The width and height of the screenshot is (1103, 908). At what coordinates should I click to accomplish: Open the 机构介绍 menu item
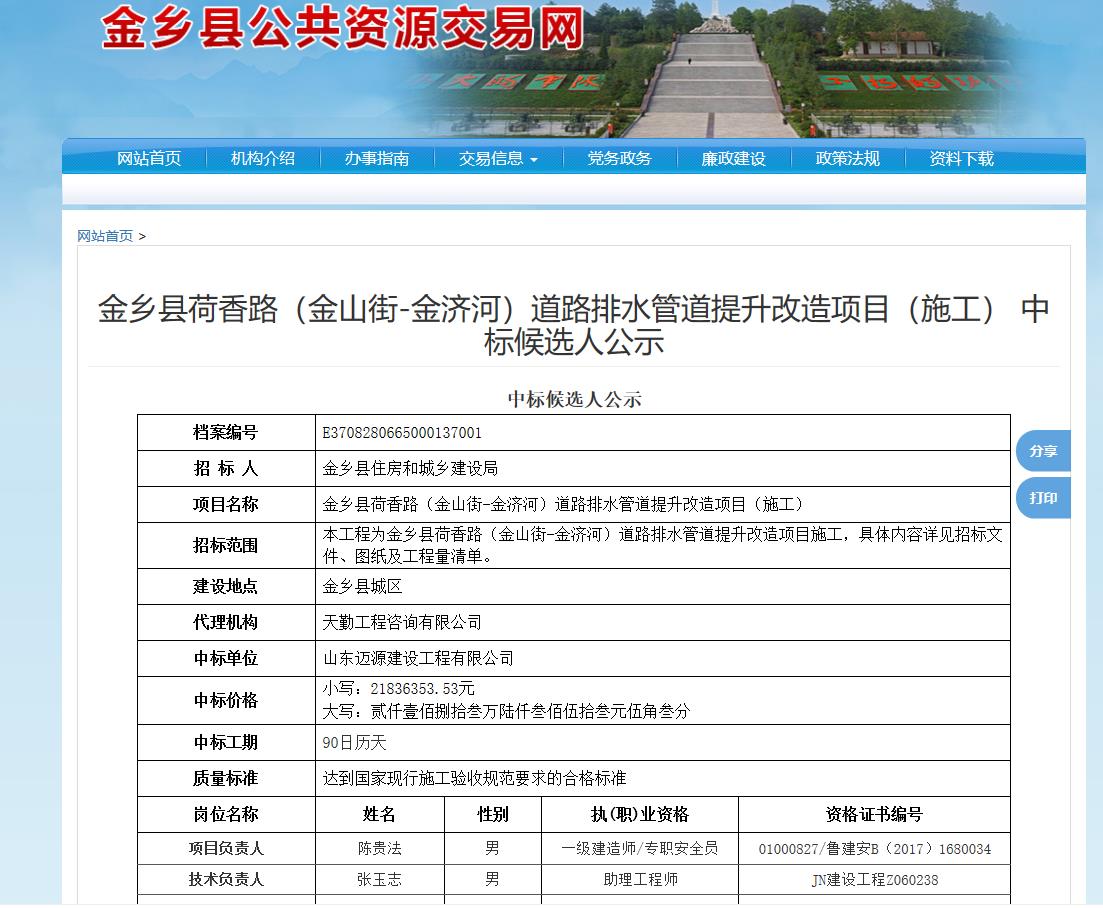pyautogui.click(x=262, y=159)
